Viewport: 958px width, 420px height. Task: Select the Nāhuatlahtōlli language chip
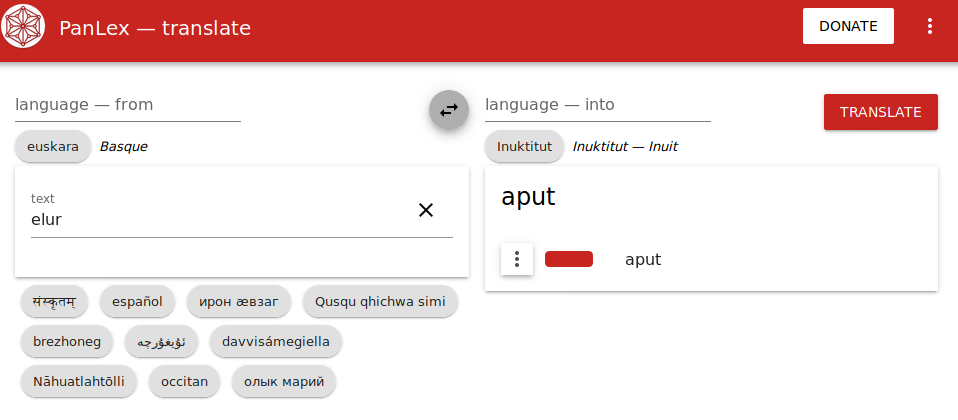click(79, 381)
